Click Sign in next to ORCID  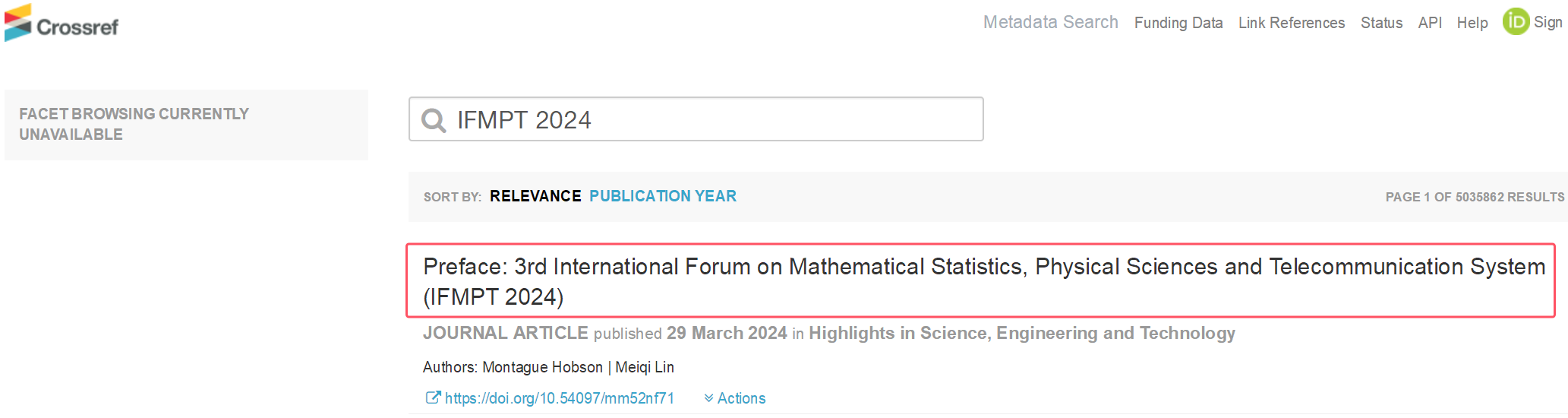pyautogui.click(x=1548, y=22)
